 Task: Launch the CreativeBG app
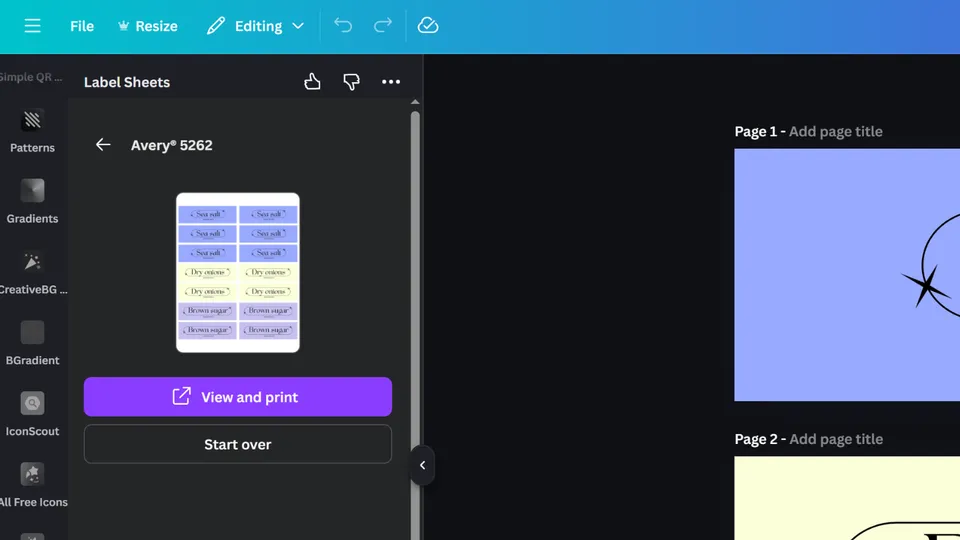[33, 272]
